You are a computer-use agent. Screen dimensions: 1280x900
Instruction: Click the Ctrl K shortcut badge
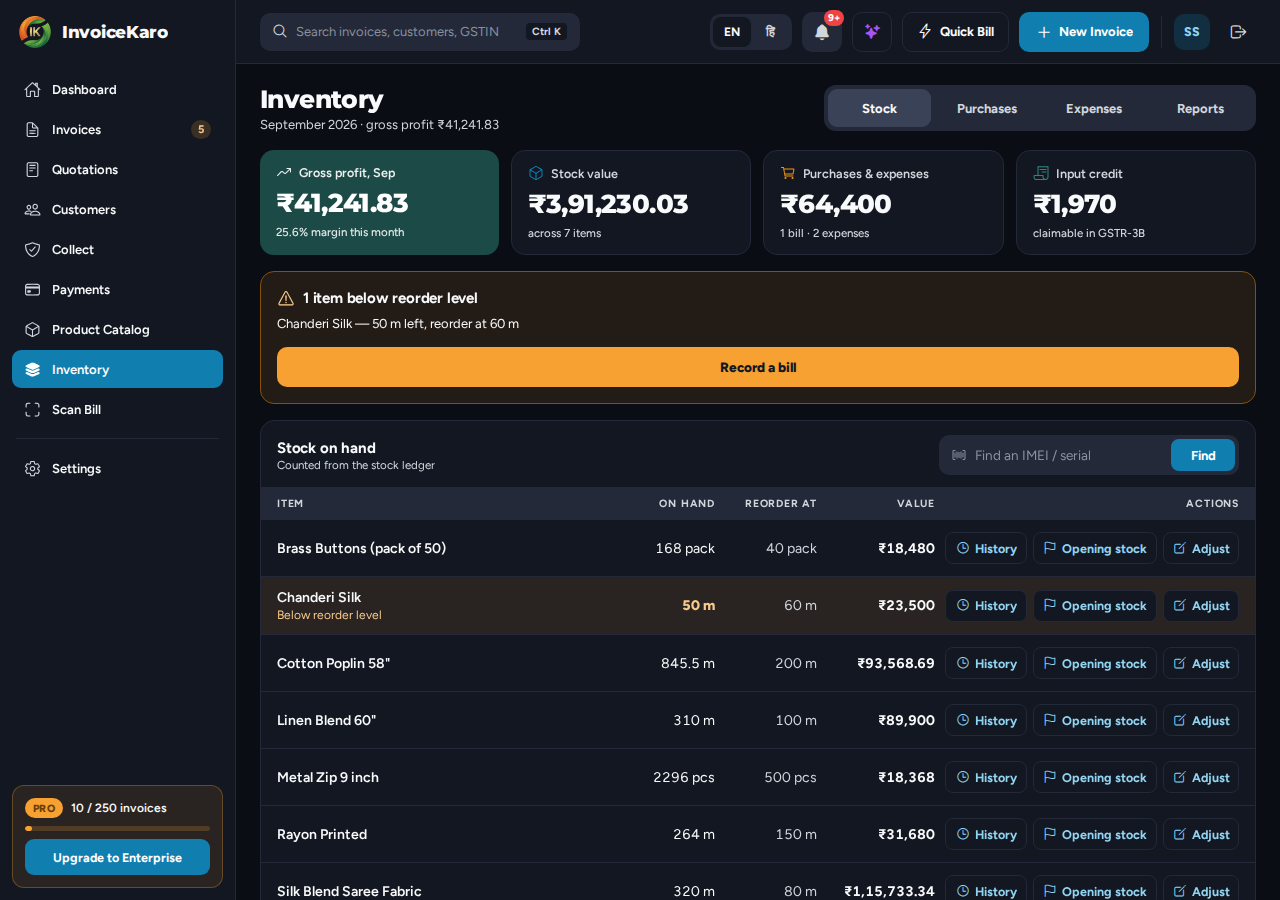[x=547, y=32]
